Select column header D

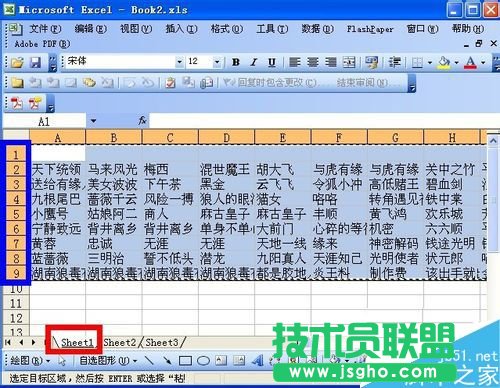pyautogui.click(x=227, y=138)
